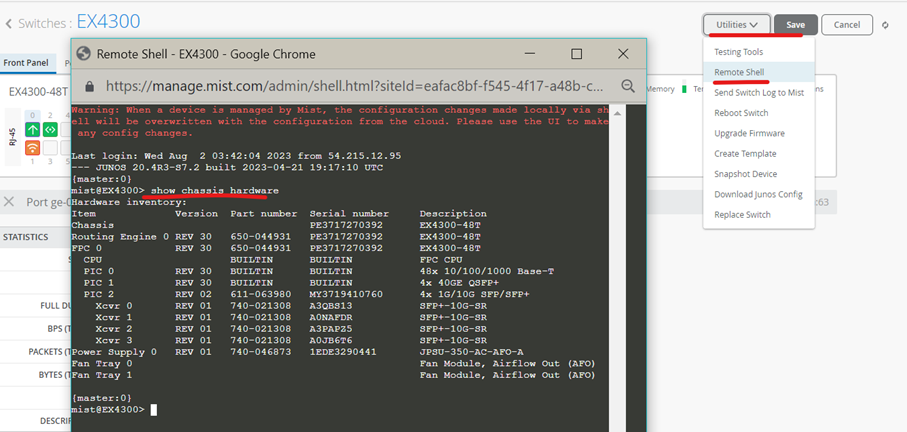Select port 2 green link icon
This screenshot has width=907, height=432.
click(x=50, y=130)
